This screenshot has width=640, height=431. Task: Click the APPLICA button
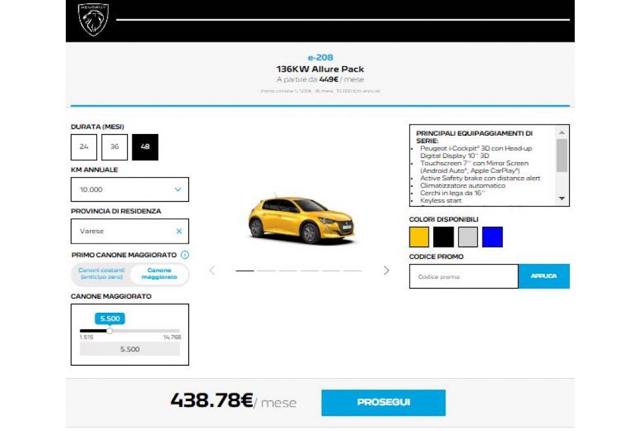[544, 276]
